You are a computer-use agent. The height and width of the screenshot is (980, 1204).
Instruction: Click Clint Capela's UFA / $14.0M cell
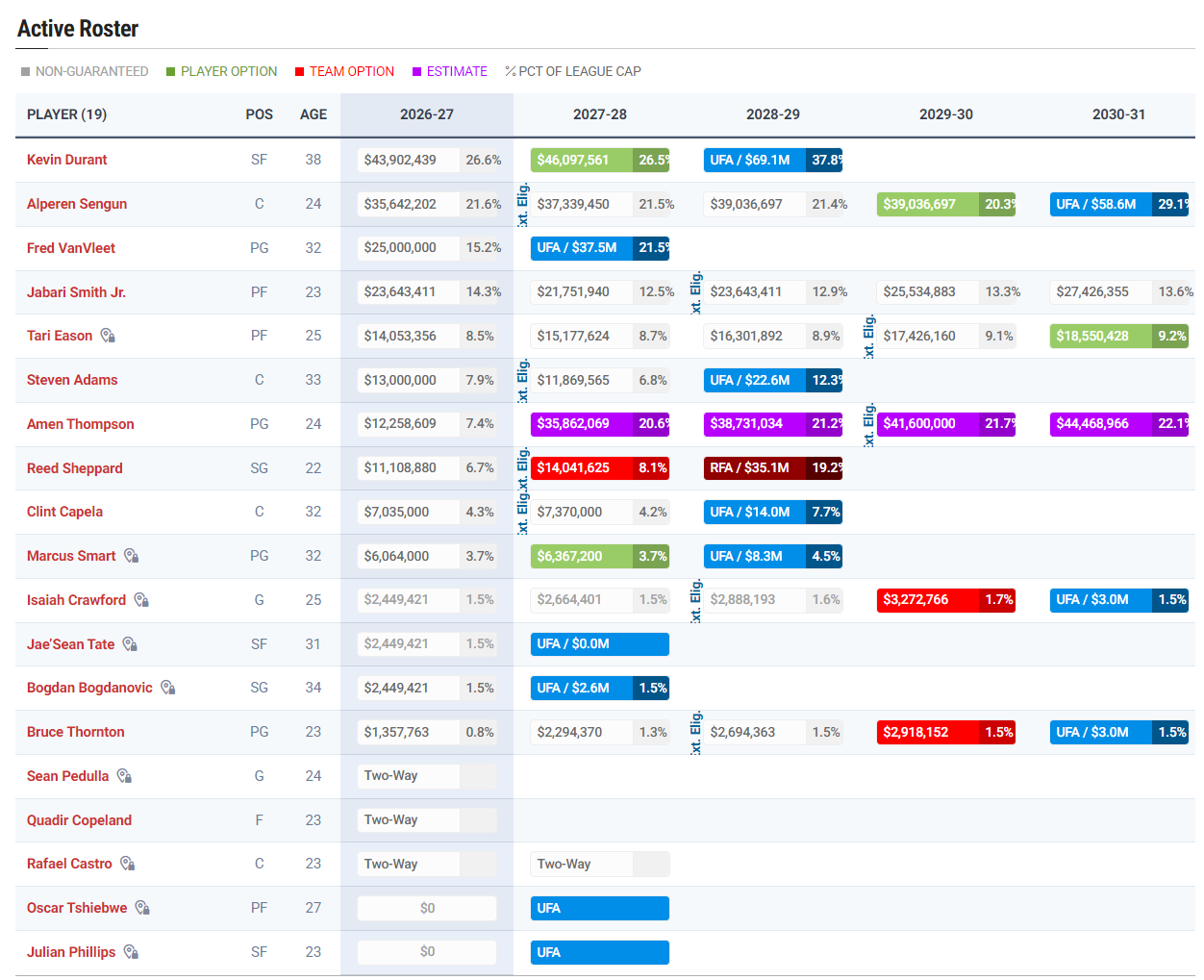(x=773, y=512)
